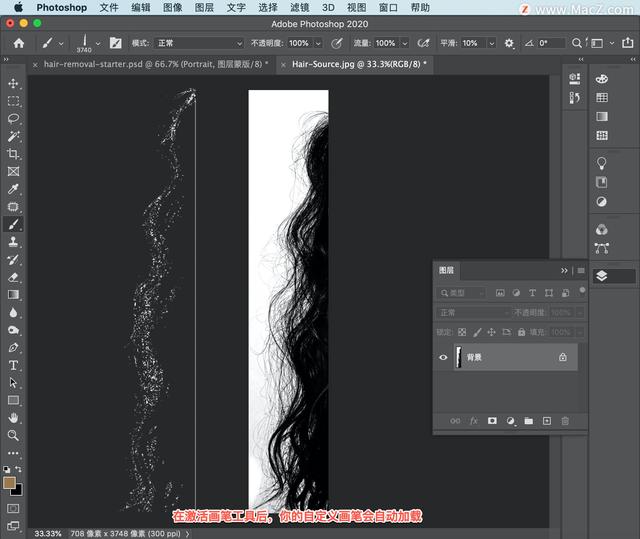Open the 不透明度 opacity dropdown arrow
Viewport: 640px width, 539px height.
[x=318, y=43]
